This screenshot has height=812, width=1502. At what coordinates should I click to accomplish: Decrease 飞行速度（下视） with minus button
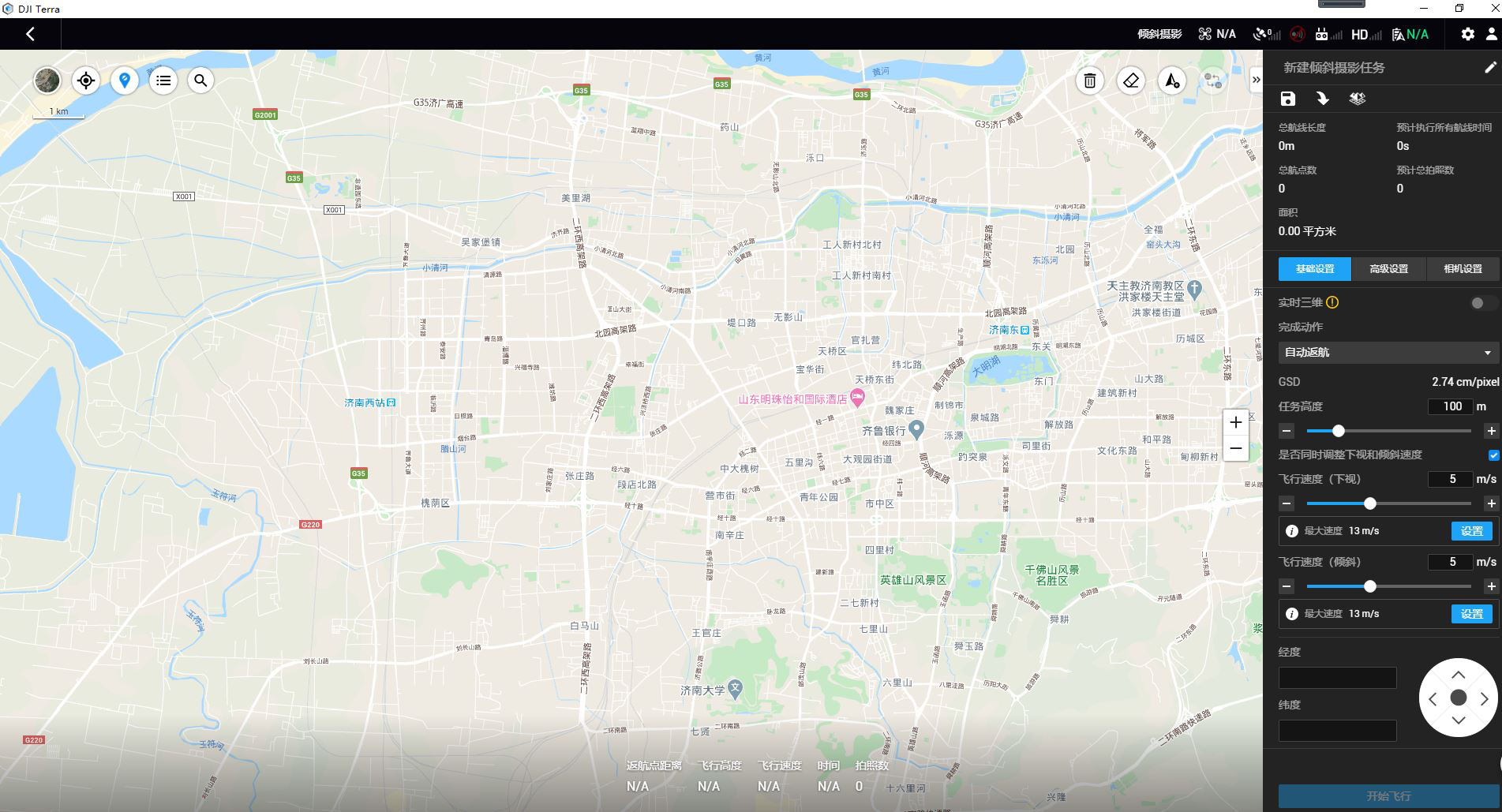click(1287, 503)
